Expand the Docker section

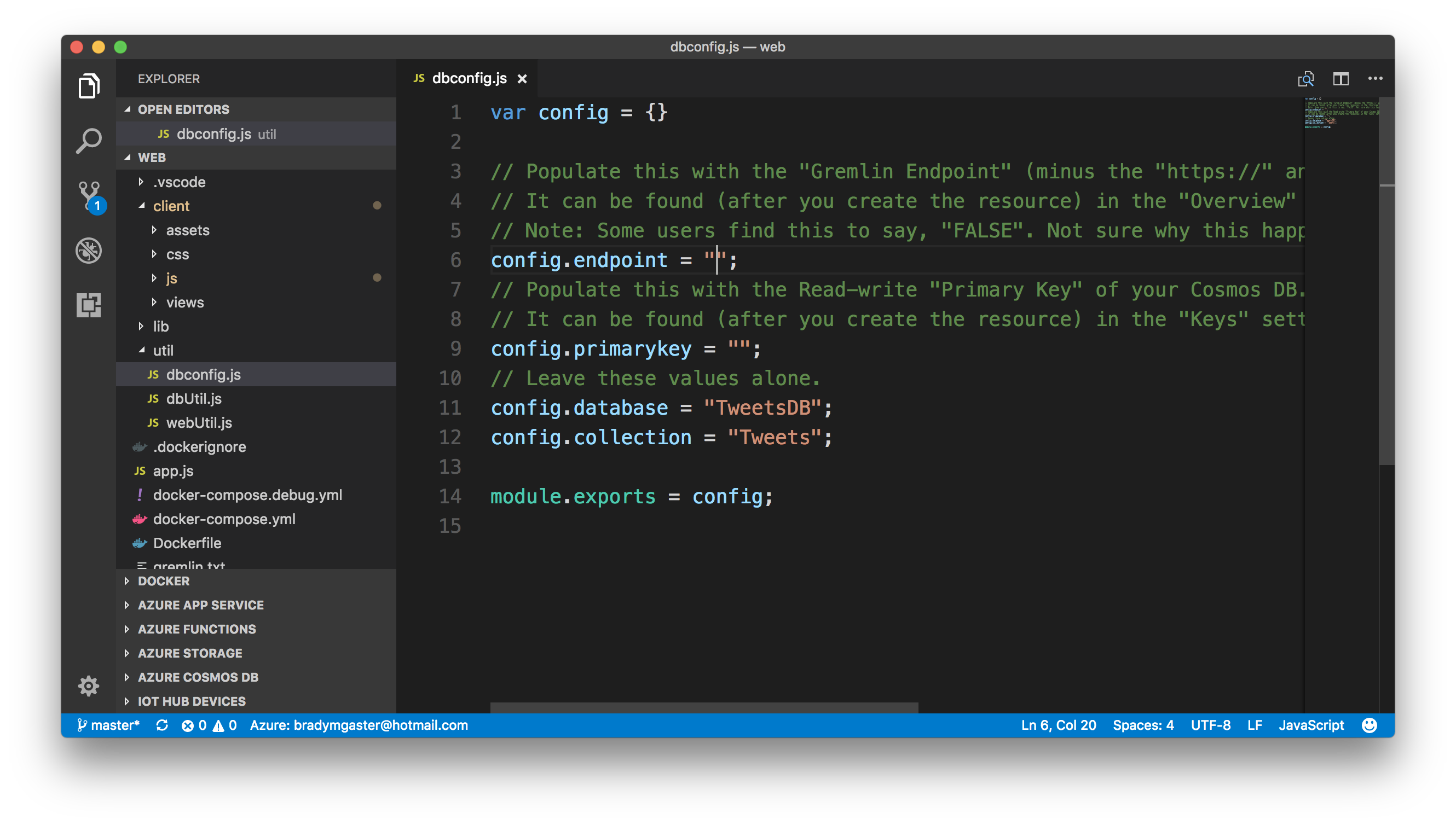(x=163, y=581)
